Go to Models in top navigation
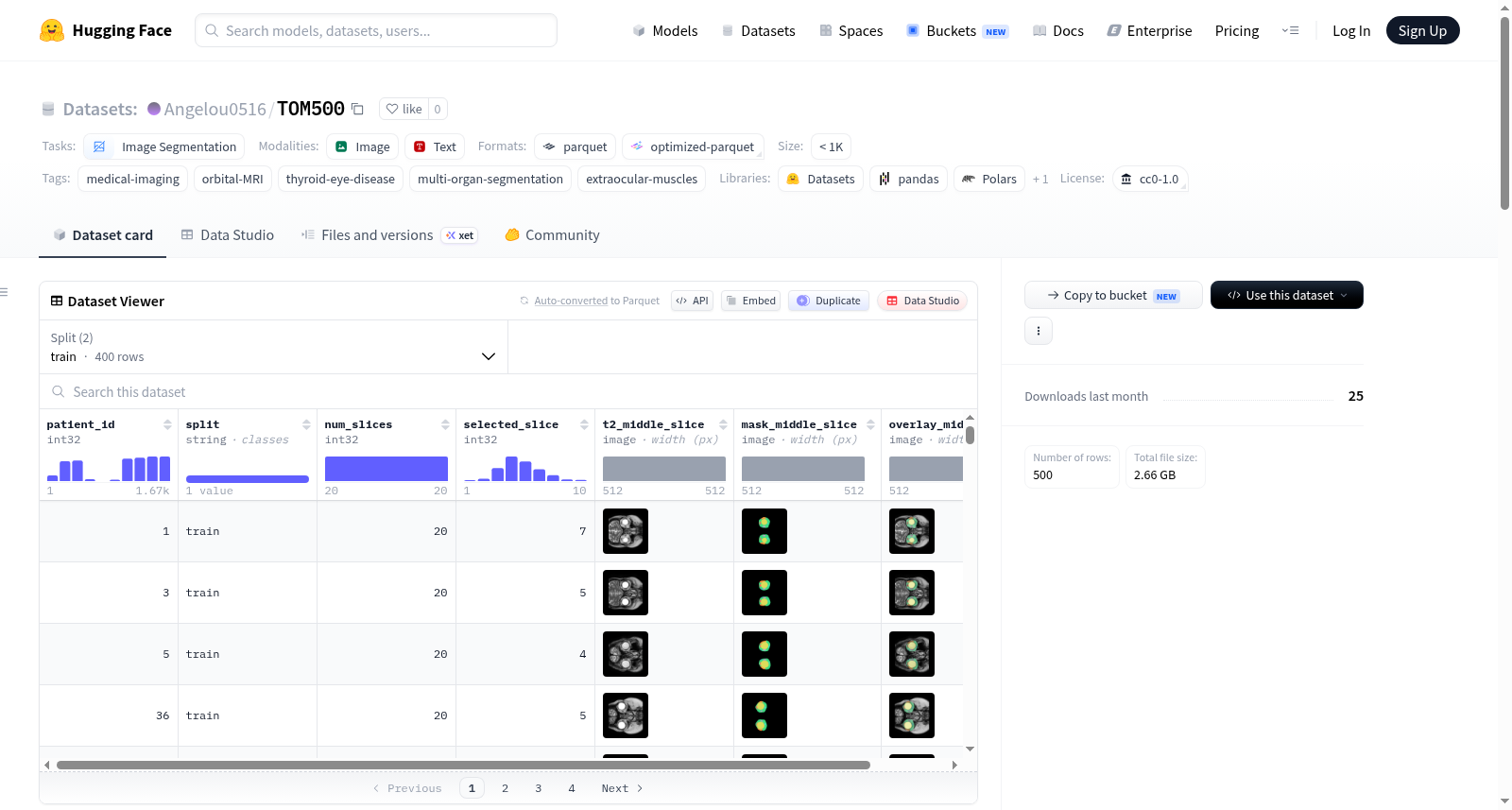 point(665,30)
